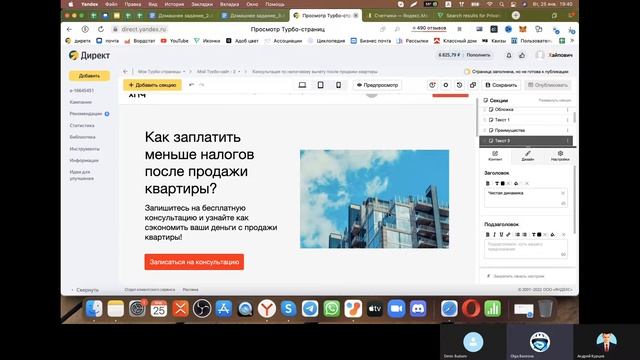Image resolution: width=640 pixels, height=360 pixels.
Task: Open the Закладки menu in menu bar
Action: pyautogui.click(x=202, y=4)
